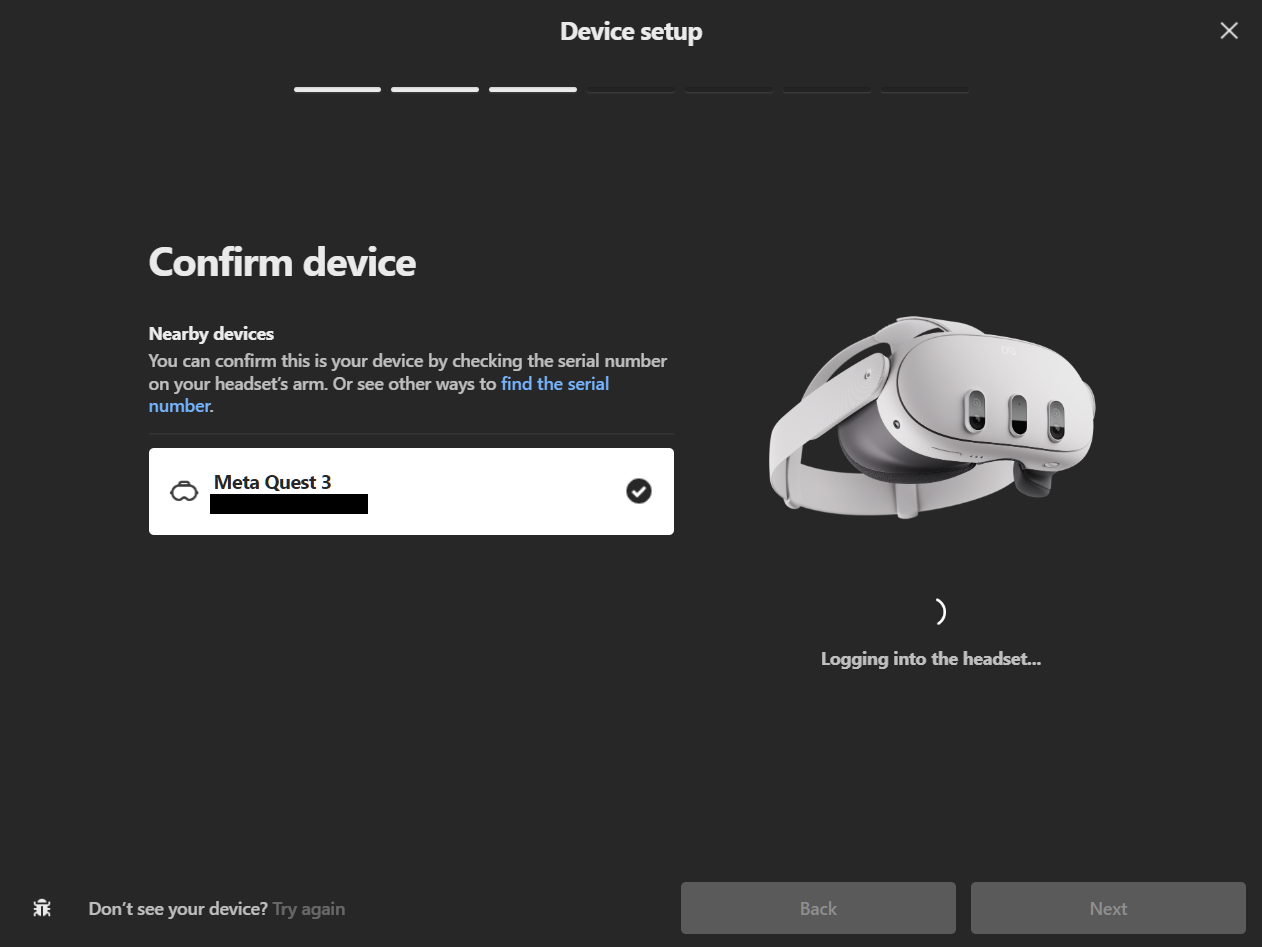Click the bug report icon
This screenshot has height=947, width=1262.
pyautogui.click(x=42, y=908)
